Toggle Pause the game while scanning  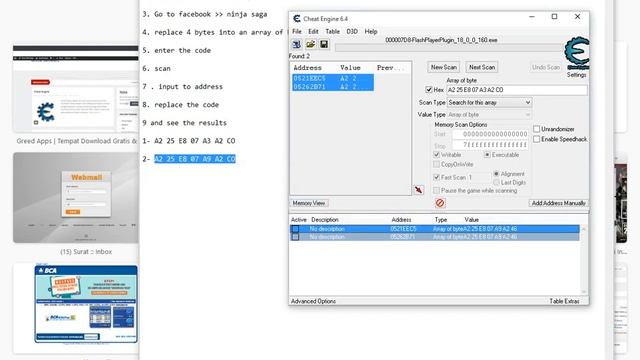436,191
